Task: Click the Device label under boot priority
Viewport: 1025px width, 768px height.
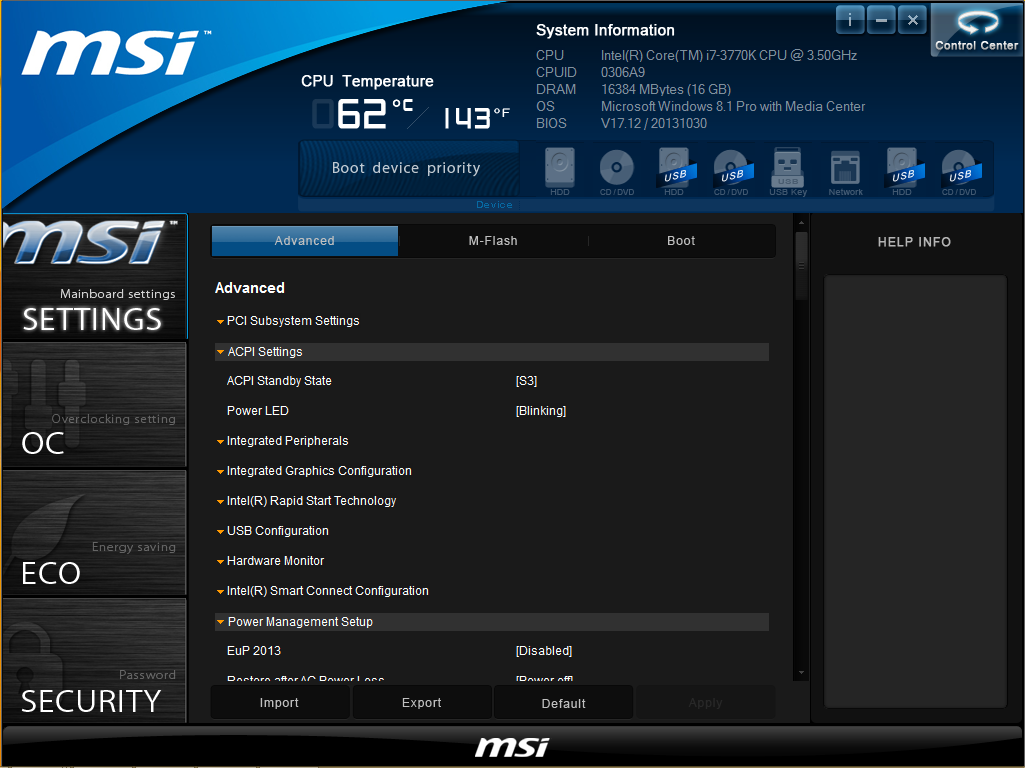Action: click(x=494, y=205)
